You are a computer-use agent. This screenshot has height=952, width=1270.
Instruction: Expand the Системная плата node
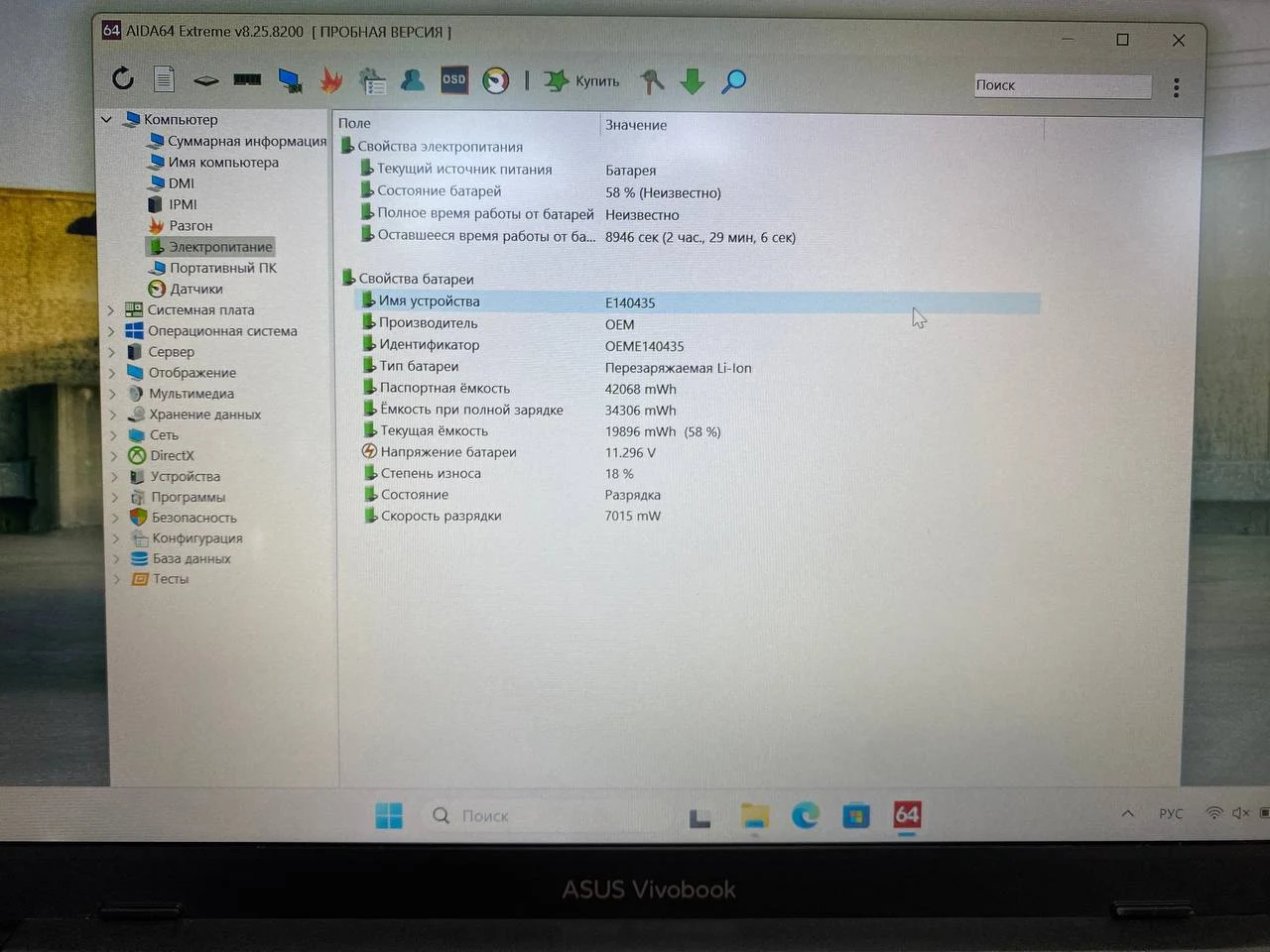click(x=111, y=310)
